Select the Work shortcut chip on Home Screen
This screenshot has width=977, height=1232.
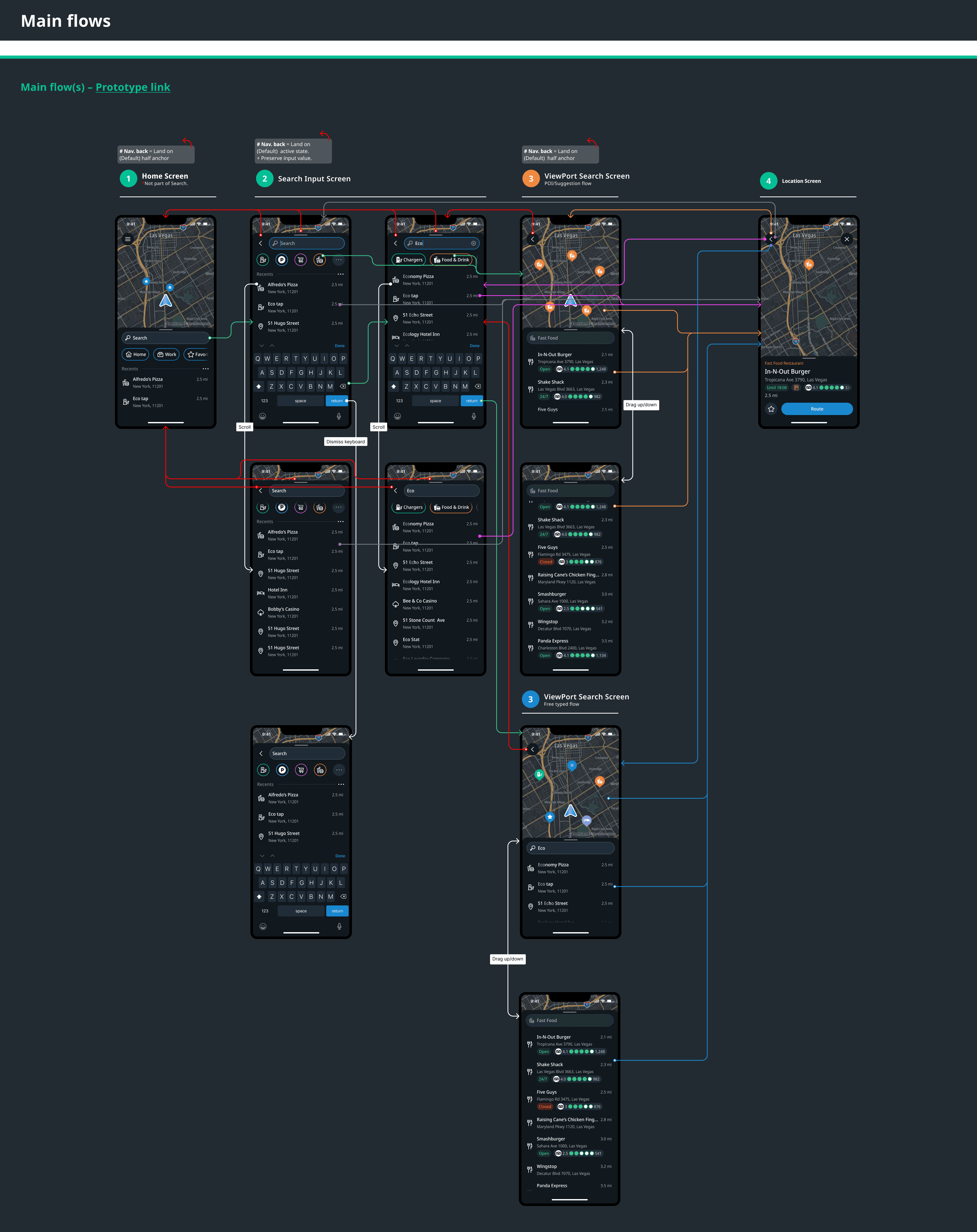[166, 354]
